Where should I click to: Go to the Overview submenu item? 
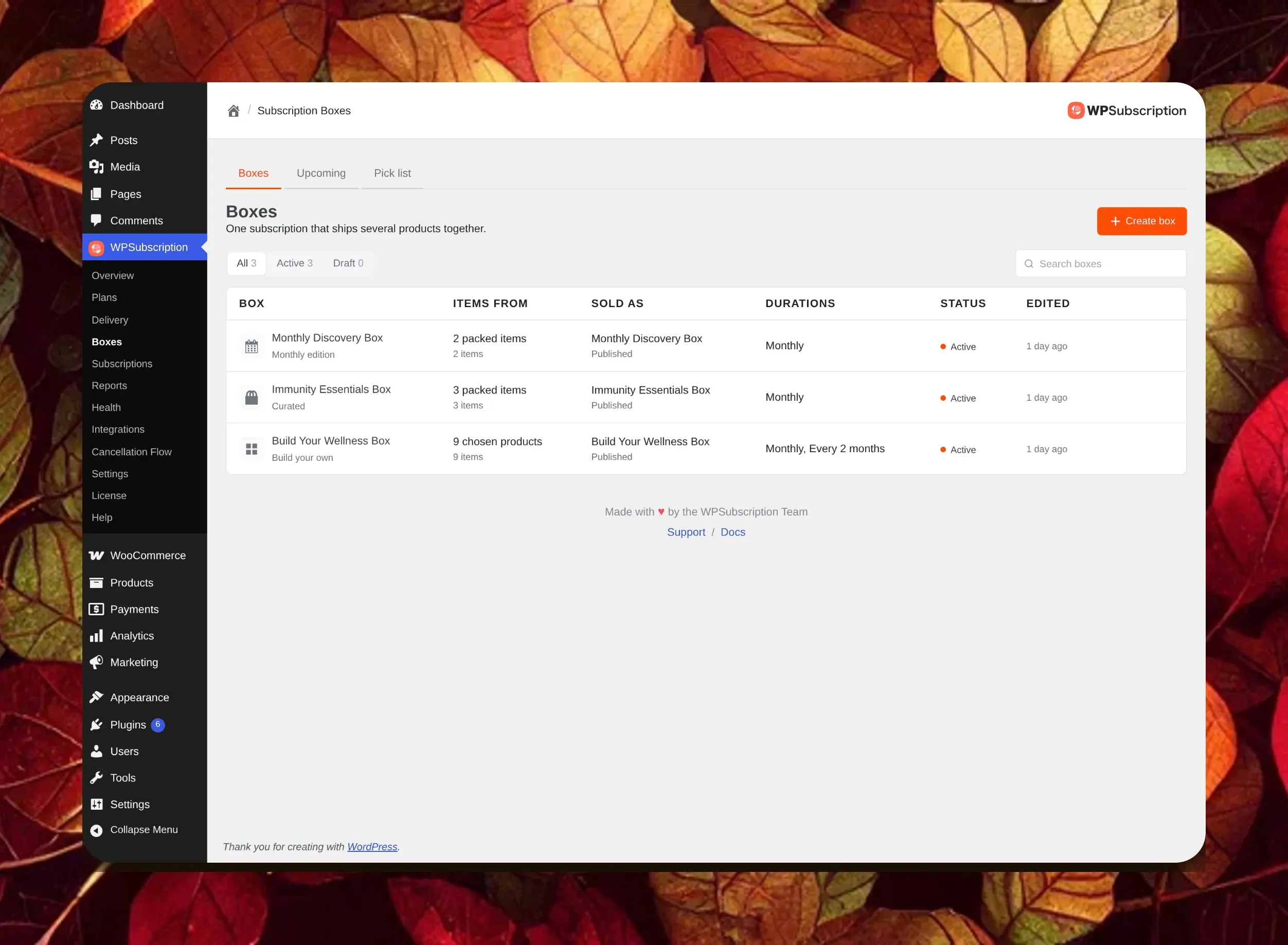click(113, 276)
